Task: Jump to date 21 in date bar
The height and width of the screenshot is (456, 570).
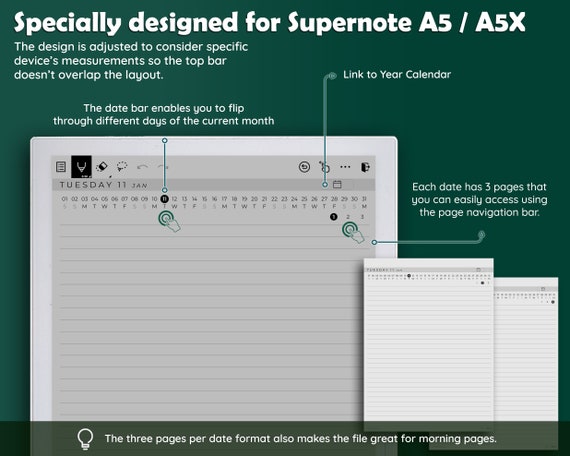Action: tap(265, 199)
